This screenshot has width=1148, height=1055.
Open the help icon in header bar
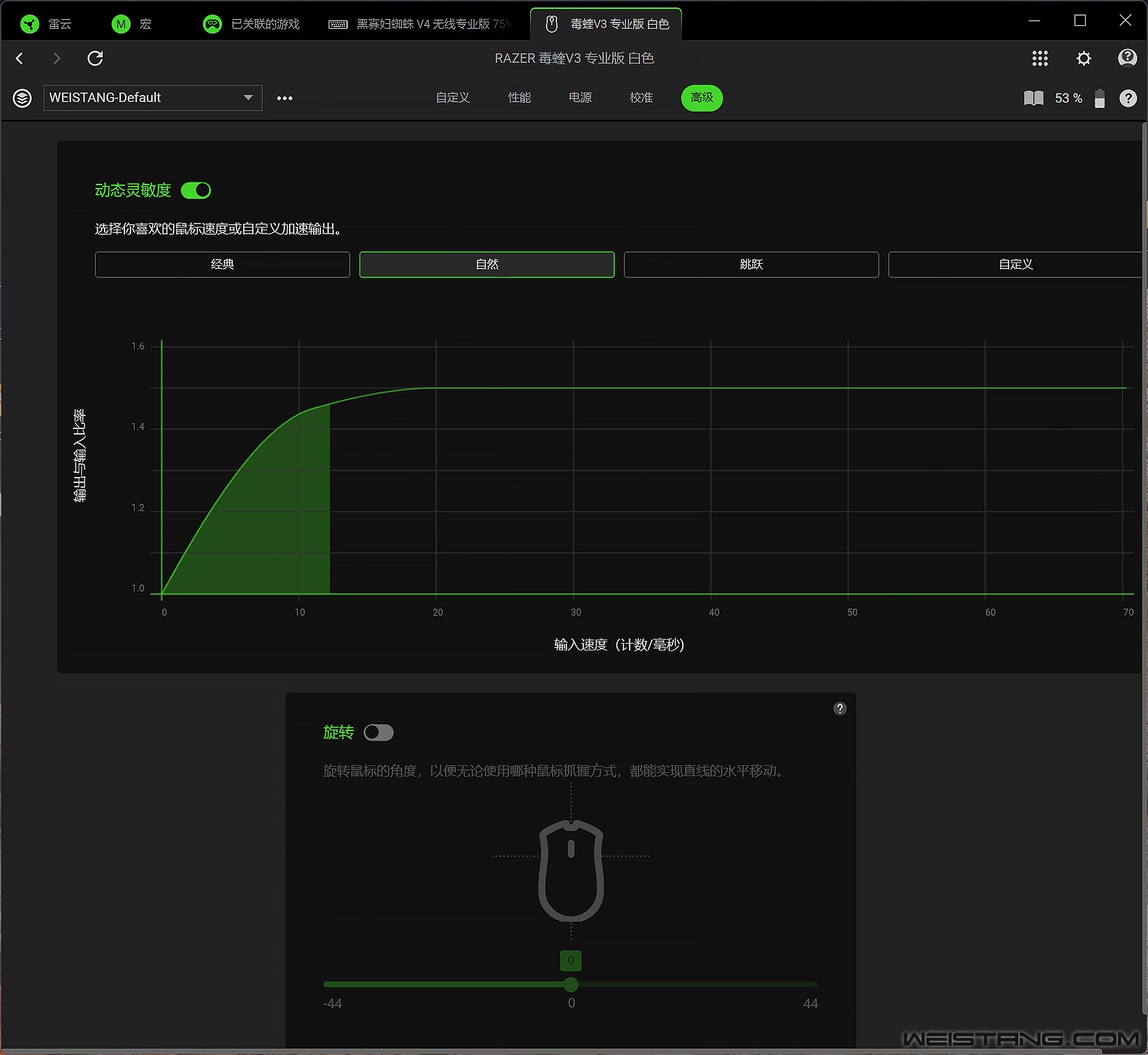click(1127, 58)
